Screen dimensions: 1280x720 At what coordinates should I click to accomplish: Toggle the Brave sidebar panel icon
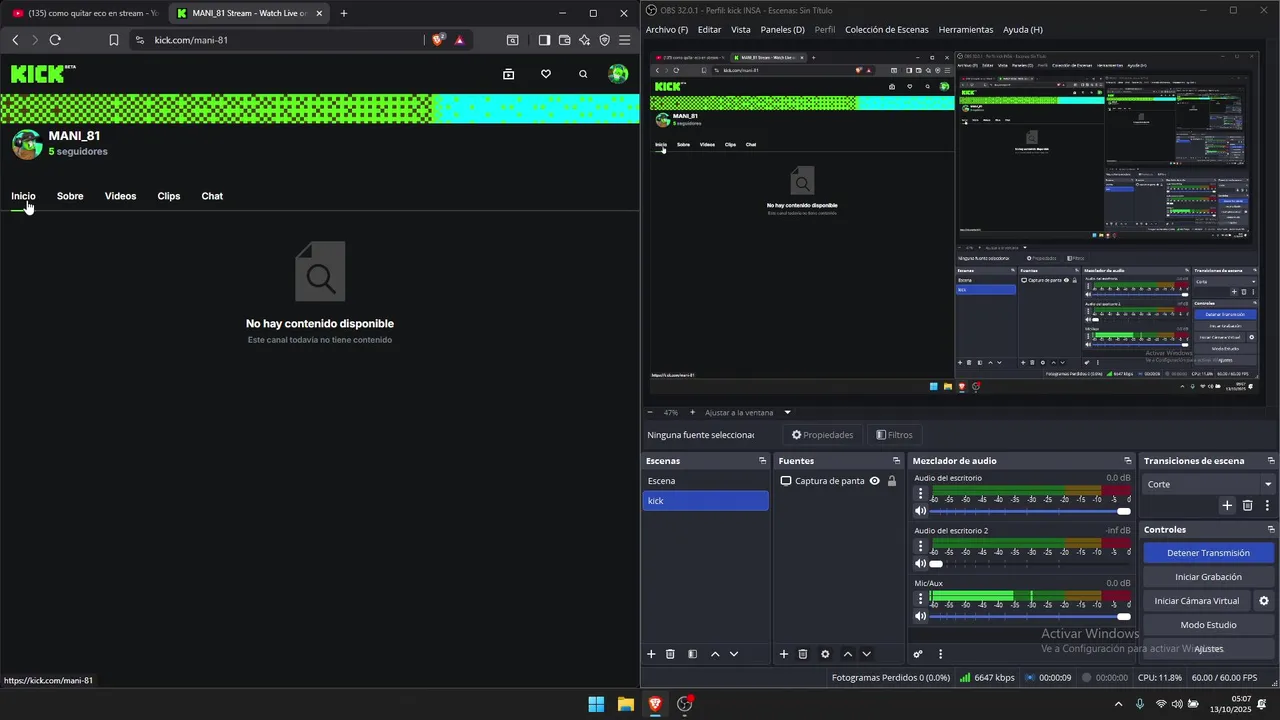544,40
